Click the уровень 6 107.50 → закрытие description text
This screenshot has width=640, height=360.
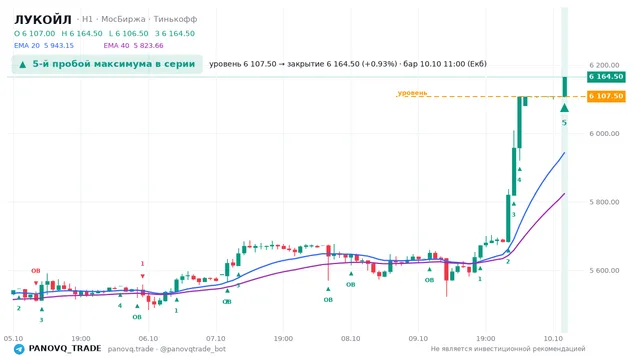tap(348, 64)
